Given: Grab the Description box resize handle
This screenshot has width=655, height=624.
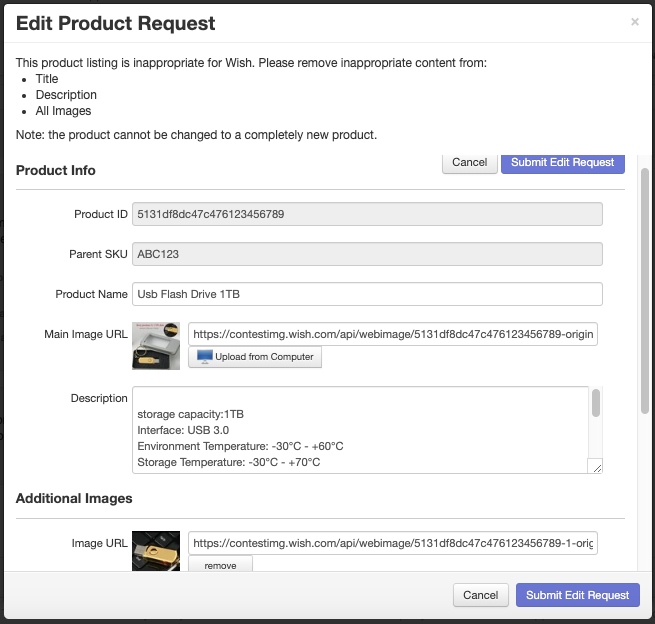Looking at the screenshot, I should pyautogui.click(x=596, y=466).
